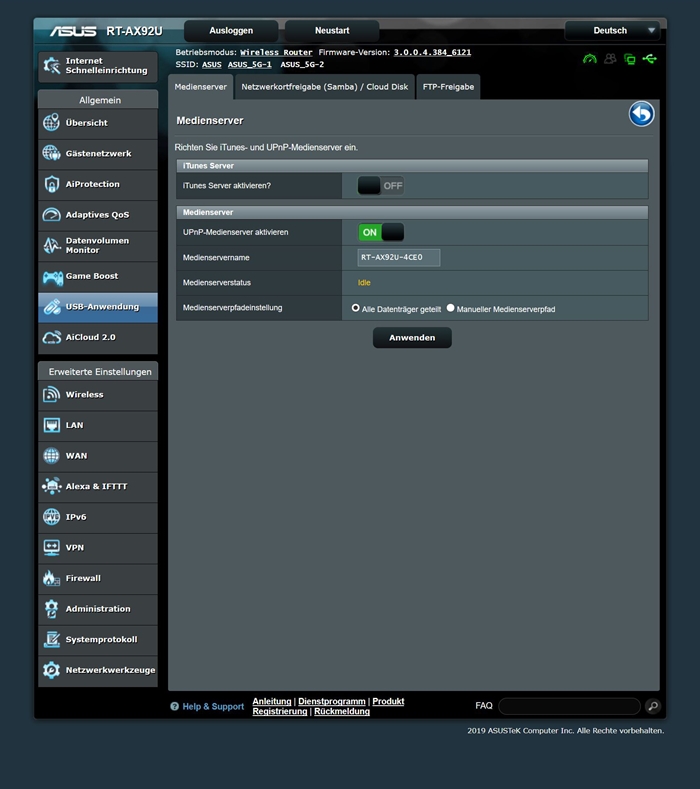This screenshot has width=700, height=789.
Task: Select Alle Datenträger geteilt radio option
Action: [356, 308]
